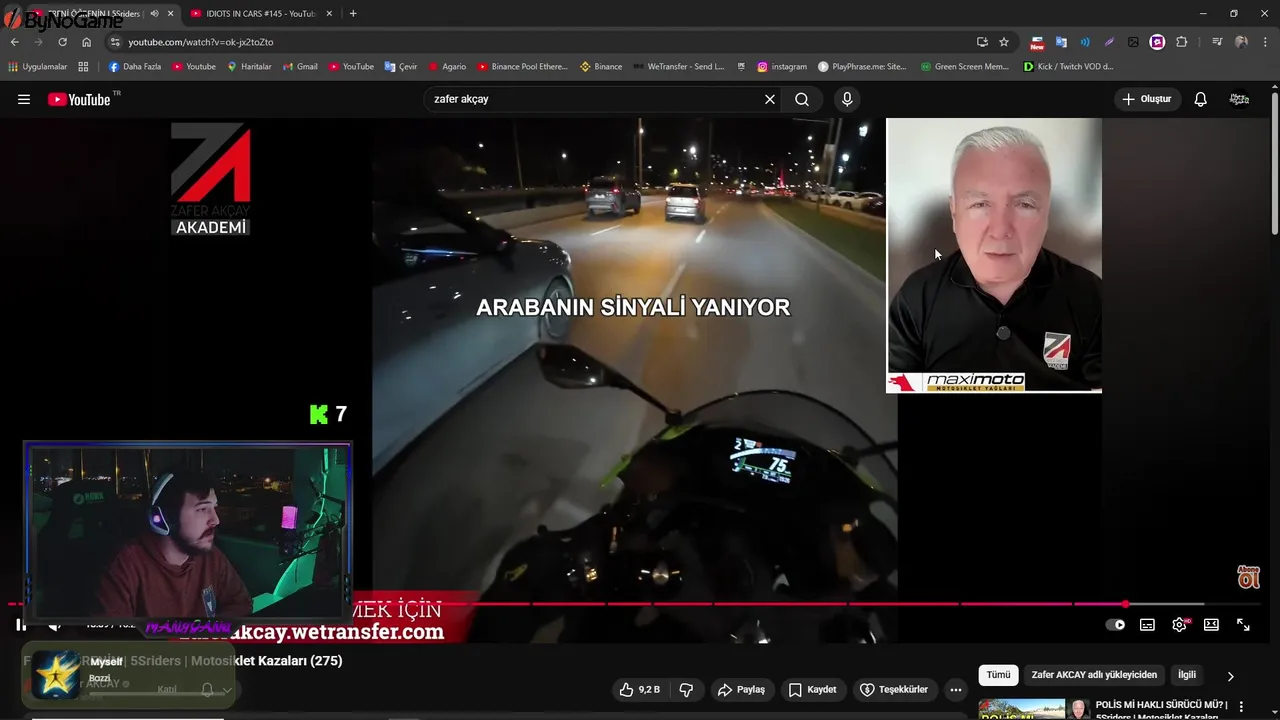The image size is (1280, 720).
Task: Go back with the browser back arrow
Action: point(15,42)
